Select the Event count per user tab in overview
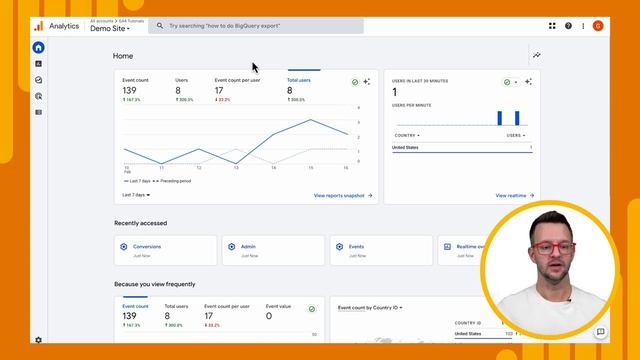The width and height of the screenshot is (640, 360). (237, 89)
